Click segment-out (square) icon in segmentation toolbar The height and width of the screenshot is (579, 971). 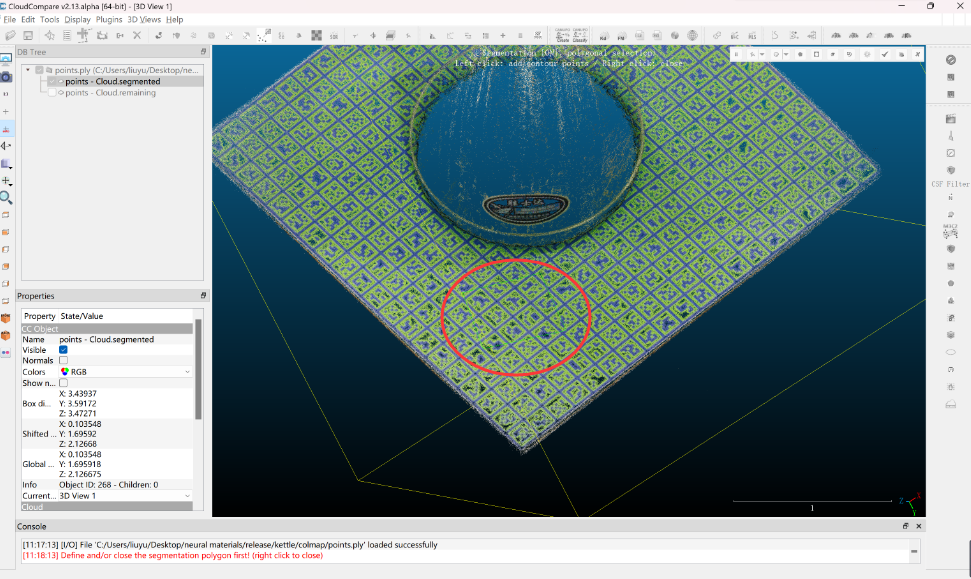tap(816, 54)
